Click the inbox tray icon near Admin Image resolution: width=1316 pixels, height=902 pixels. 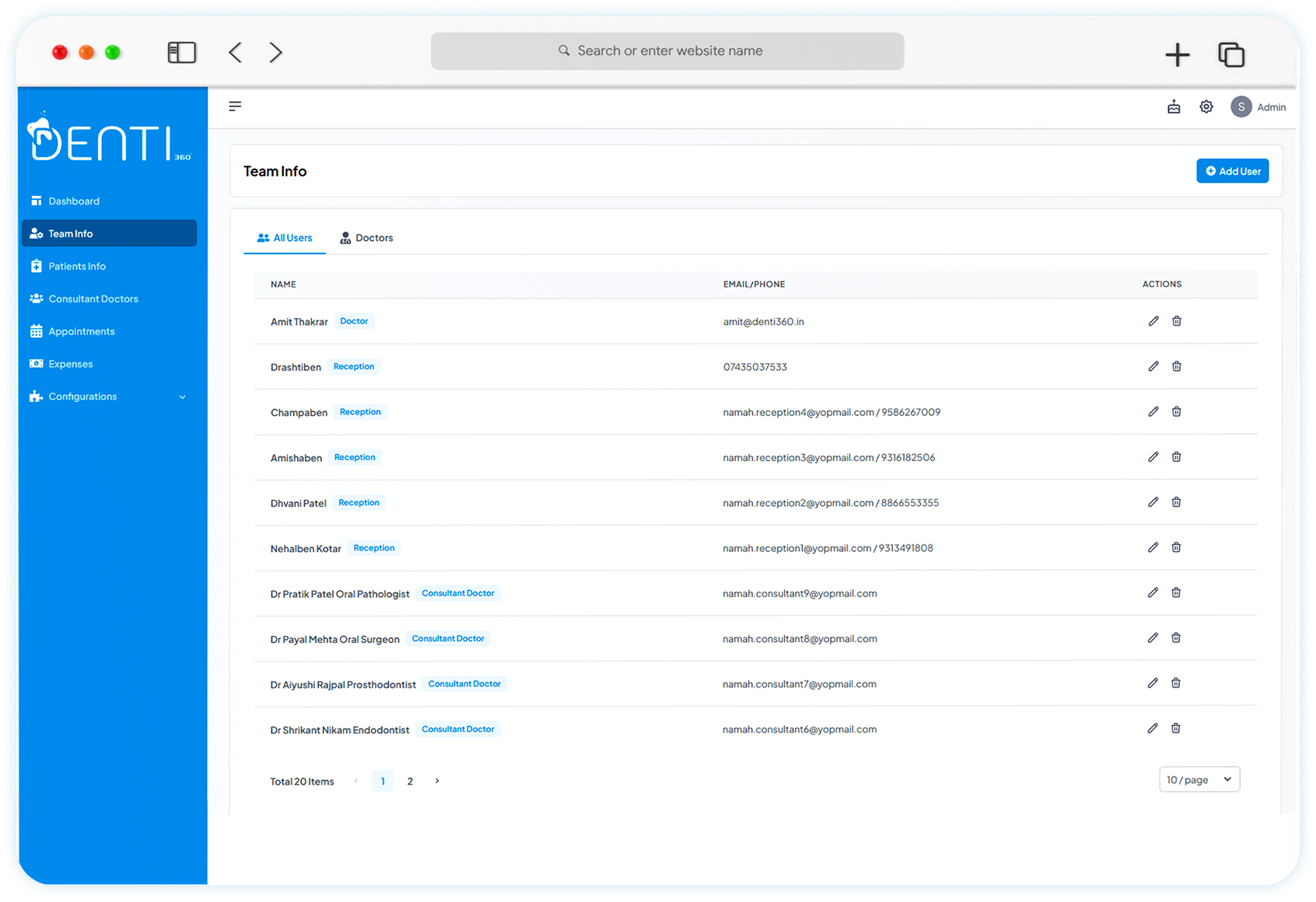pyautogui.click(x=1174, y=107)
